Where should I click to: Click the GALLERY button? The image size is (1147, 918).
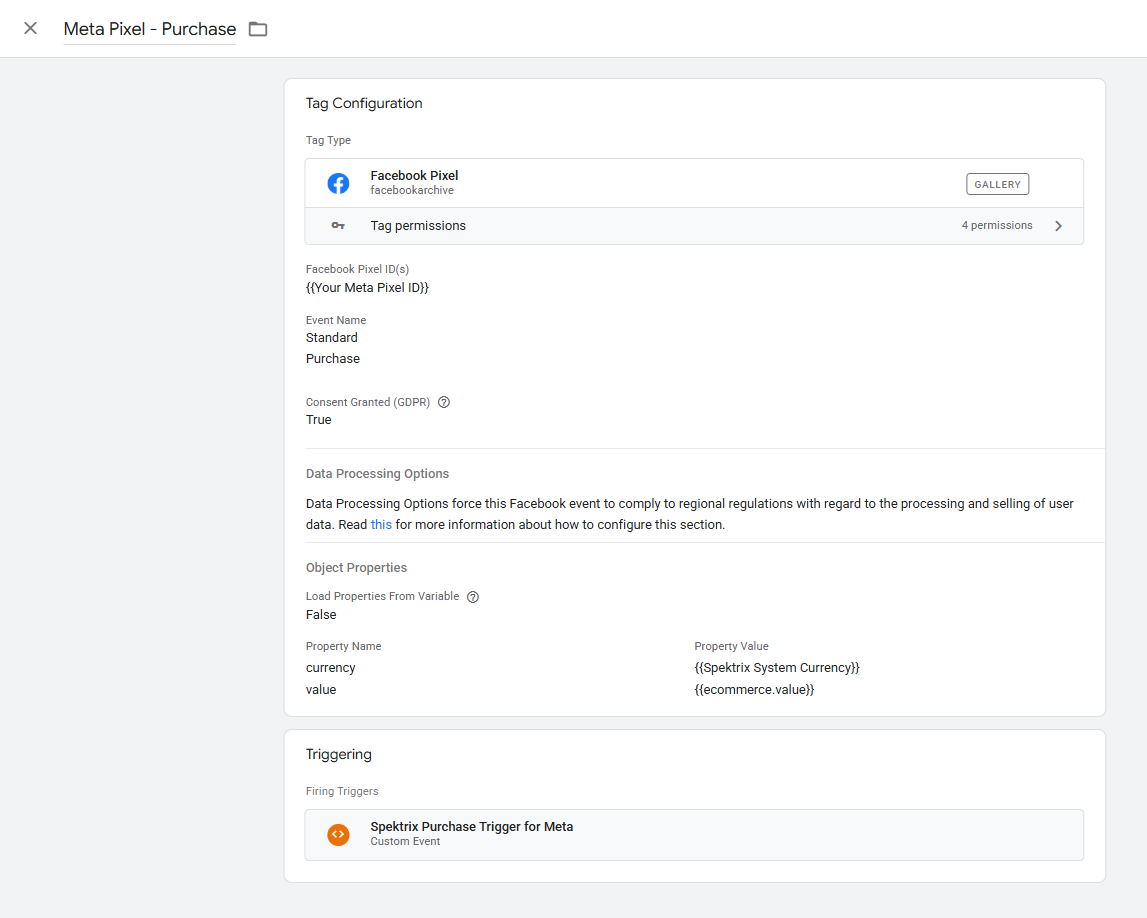tap(997, 183)
